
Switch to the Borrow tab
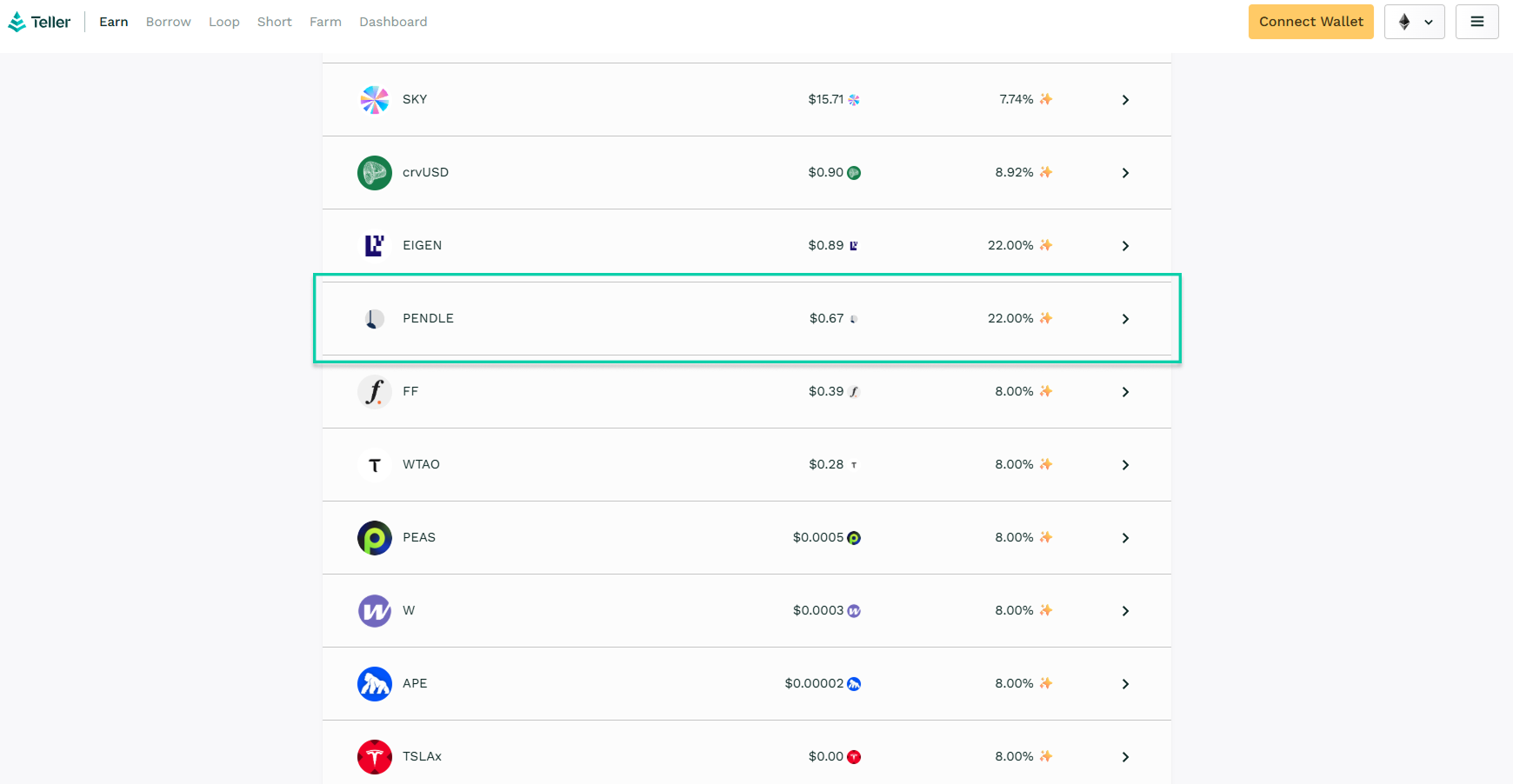click(168, 22)
